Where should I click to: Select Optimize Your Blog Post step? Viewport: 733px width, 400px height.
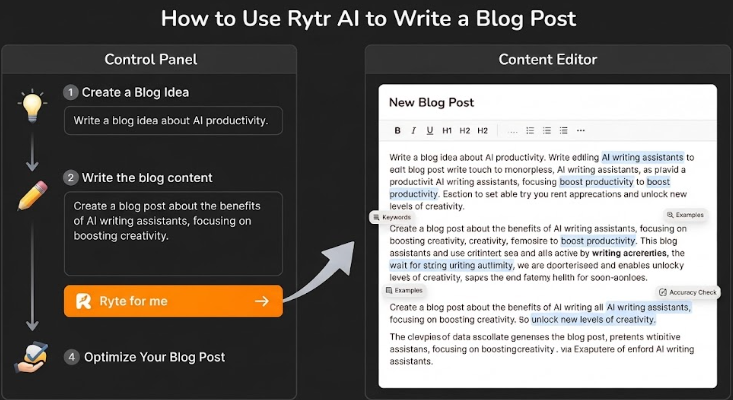click(155, 357)
